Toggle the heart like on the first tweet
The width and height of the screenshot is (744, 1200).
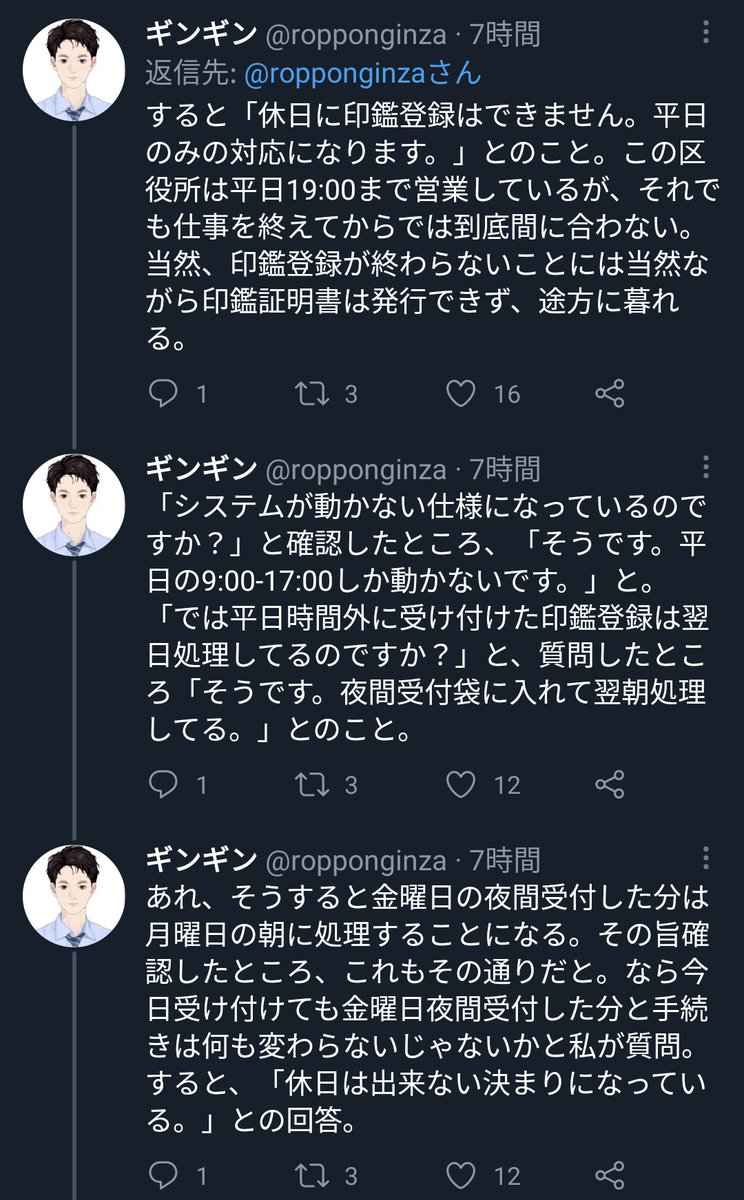(x=464, y=394)
